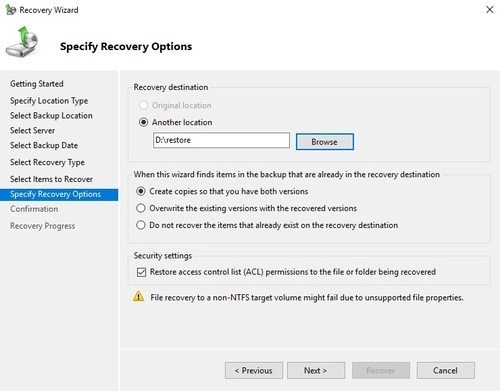Viewport: 500px width, 391px height.
Task: Click the Confirmation step in sidebar
Action: click(34, 209)
